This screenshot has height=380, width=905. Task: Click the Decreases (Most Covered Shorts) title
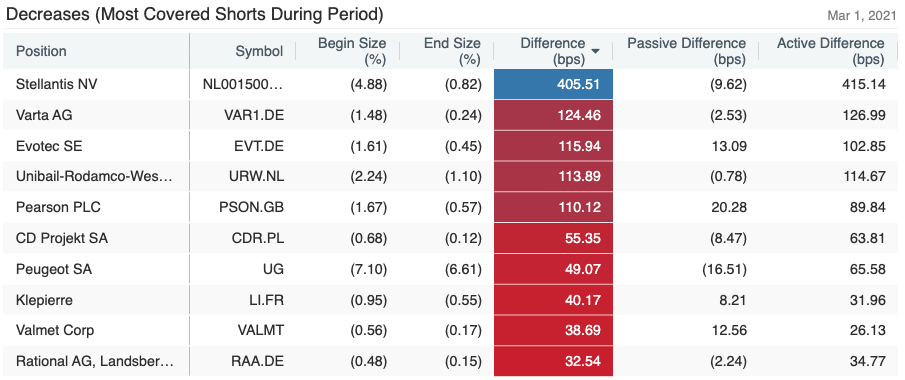coord(194,14)
